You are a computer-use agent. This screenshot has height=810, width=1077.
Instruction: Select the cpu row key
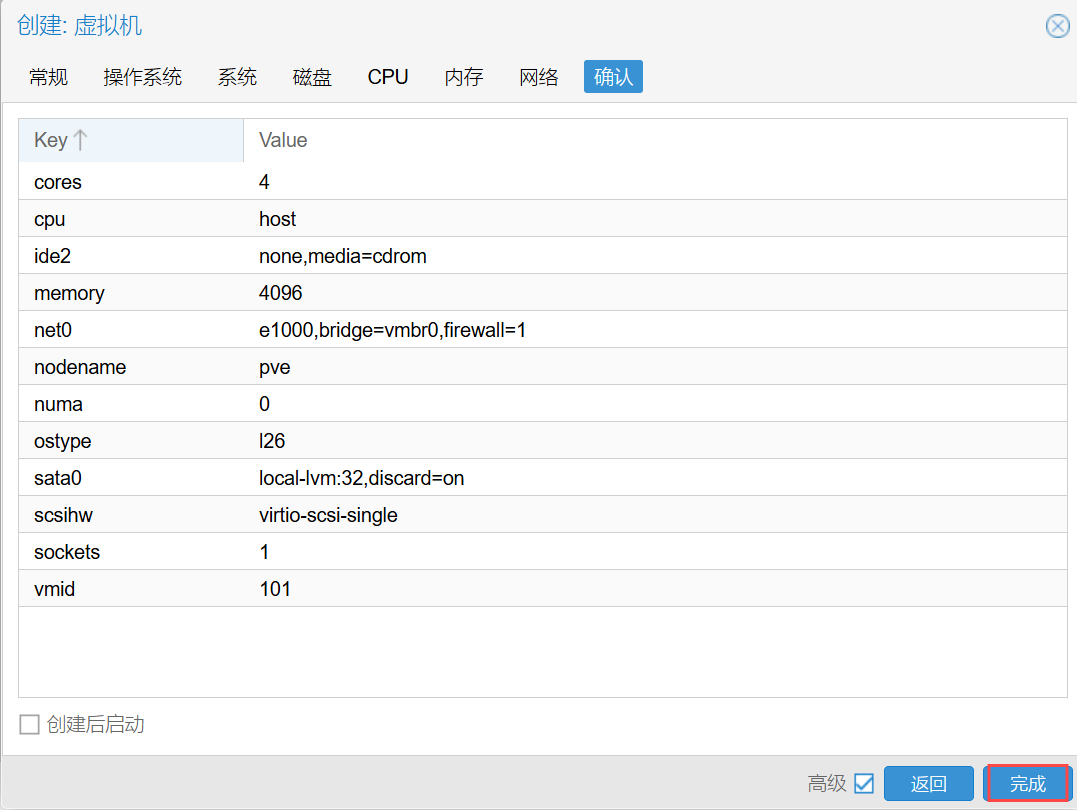pos(49,219)
